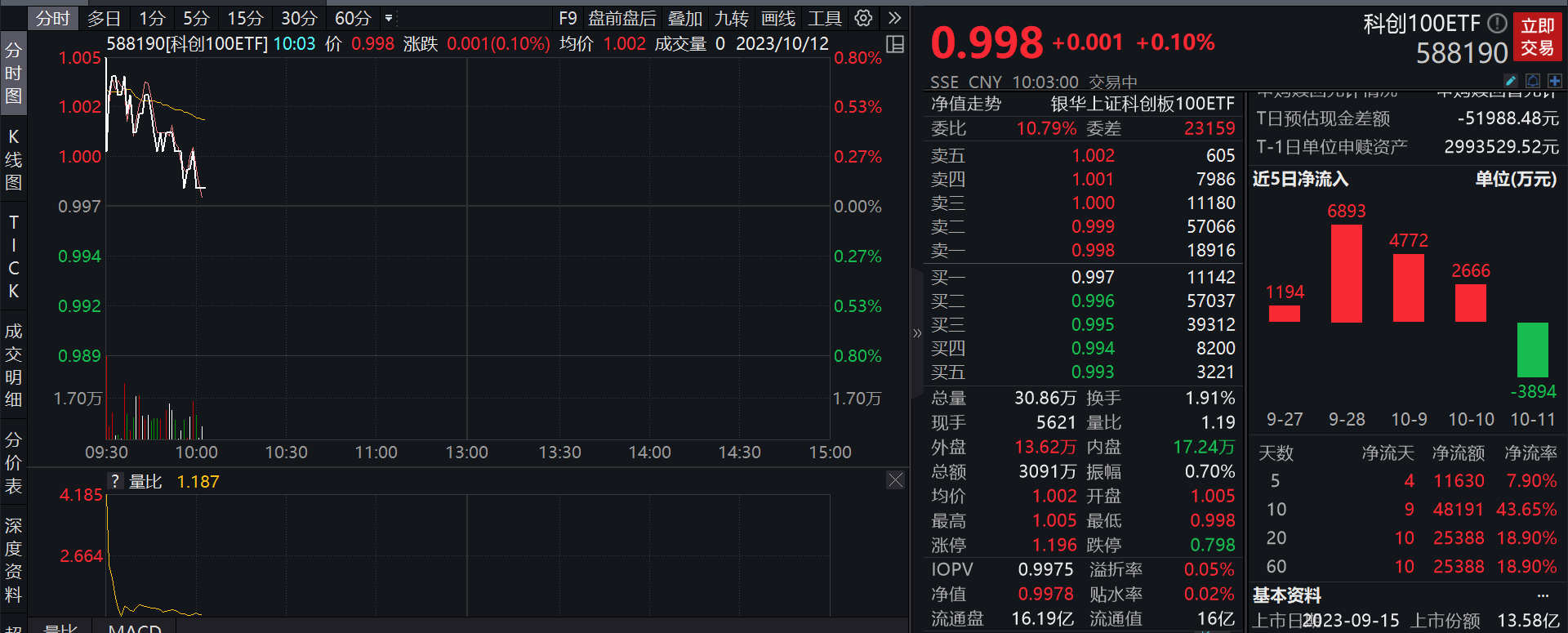The height and width of the screenshot is (633, 1568).
Task: Click the 立即交易 trade button
Action: (1538, 37)
